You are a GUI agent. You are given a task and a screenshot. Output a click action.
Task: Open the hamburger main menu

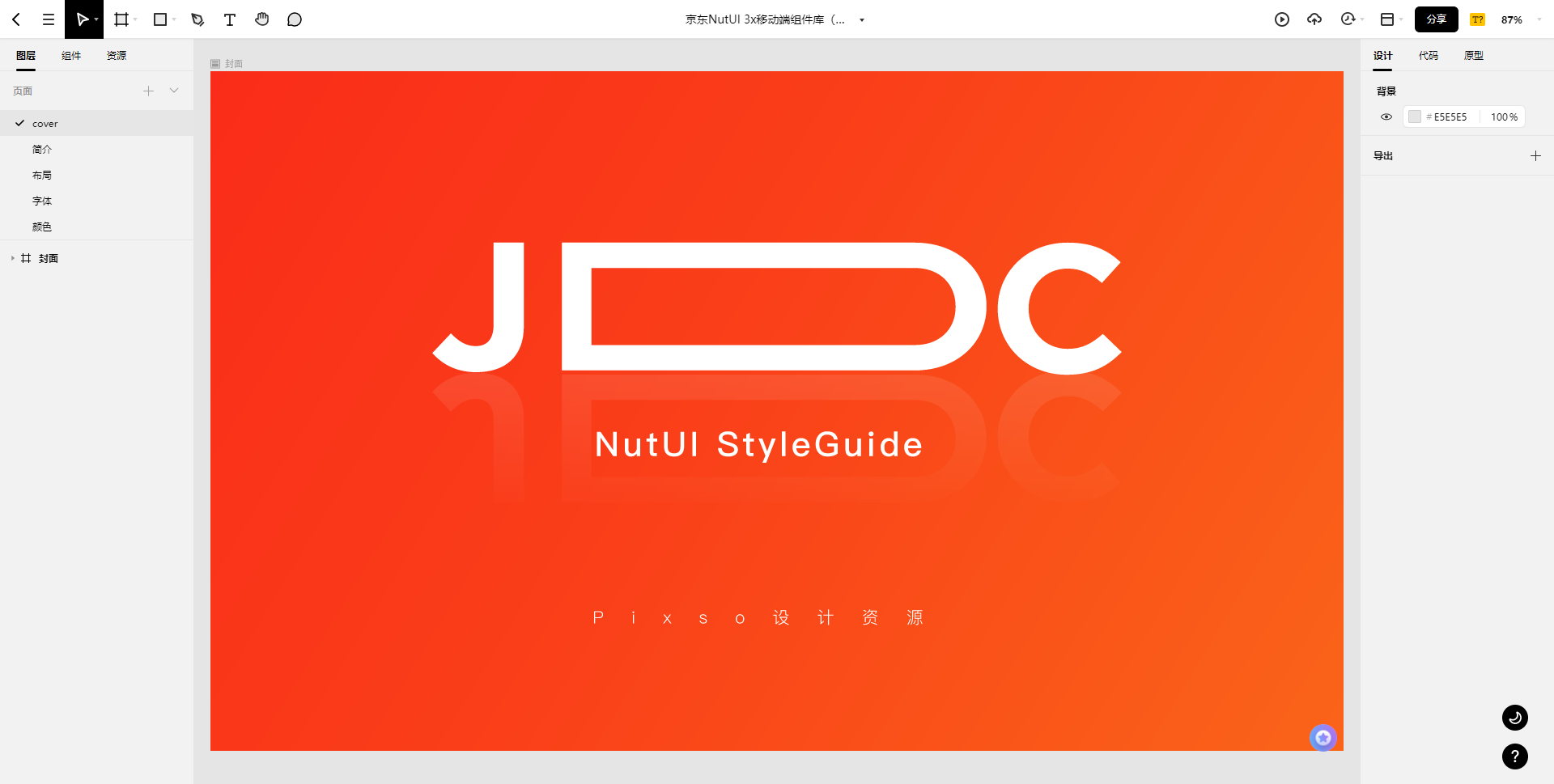click(49, 19)
